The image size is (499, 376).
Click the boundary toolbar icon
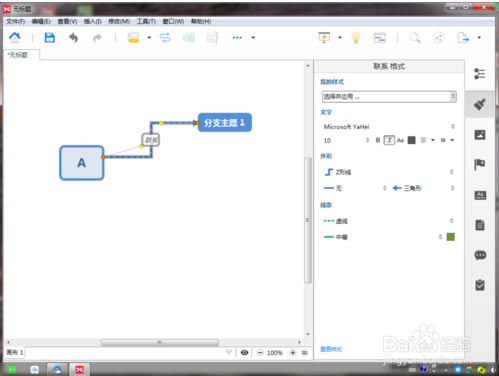189,37
